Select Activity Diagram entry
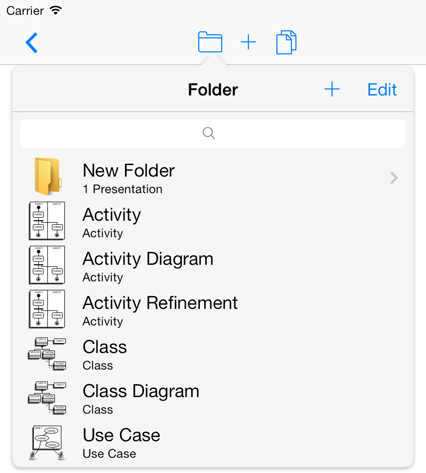This screenshot has height=473, width=426. 213,265
